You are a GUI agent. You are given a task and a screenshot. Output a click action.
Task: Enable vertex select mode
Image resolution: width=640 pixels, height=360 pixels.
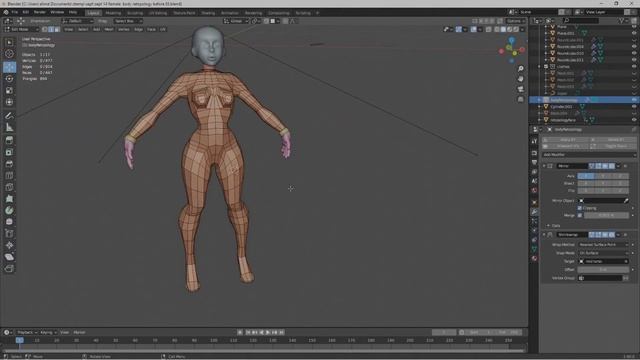pyautogui.click(x=45, y=29)
